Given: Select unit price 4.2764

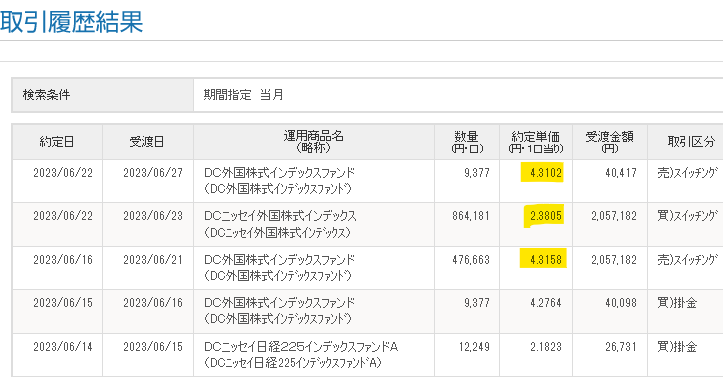Looking at the screenshot, I should click(545, 303).
